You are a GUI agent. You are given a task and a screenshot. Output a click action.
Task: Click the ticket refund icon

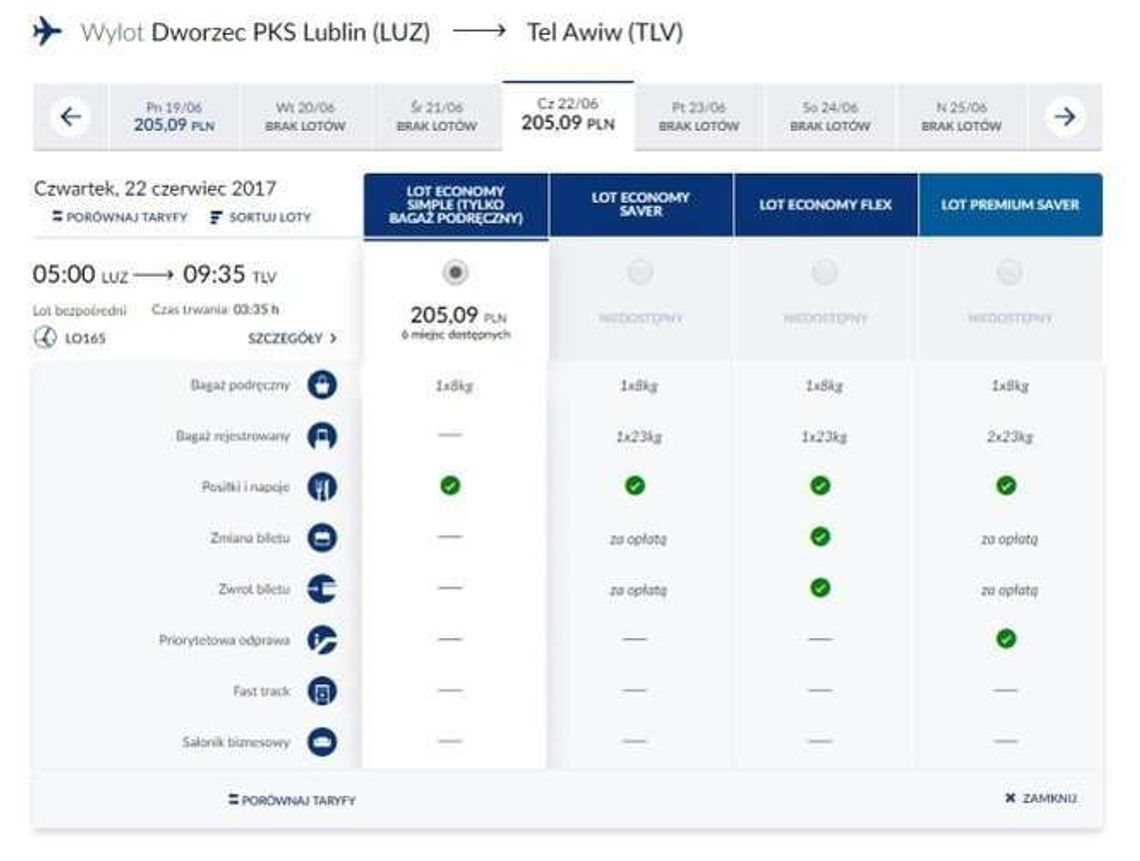(321, 590)
